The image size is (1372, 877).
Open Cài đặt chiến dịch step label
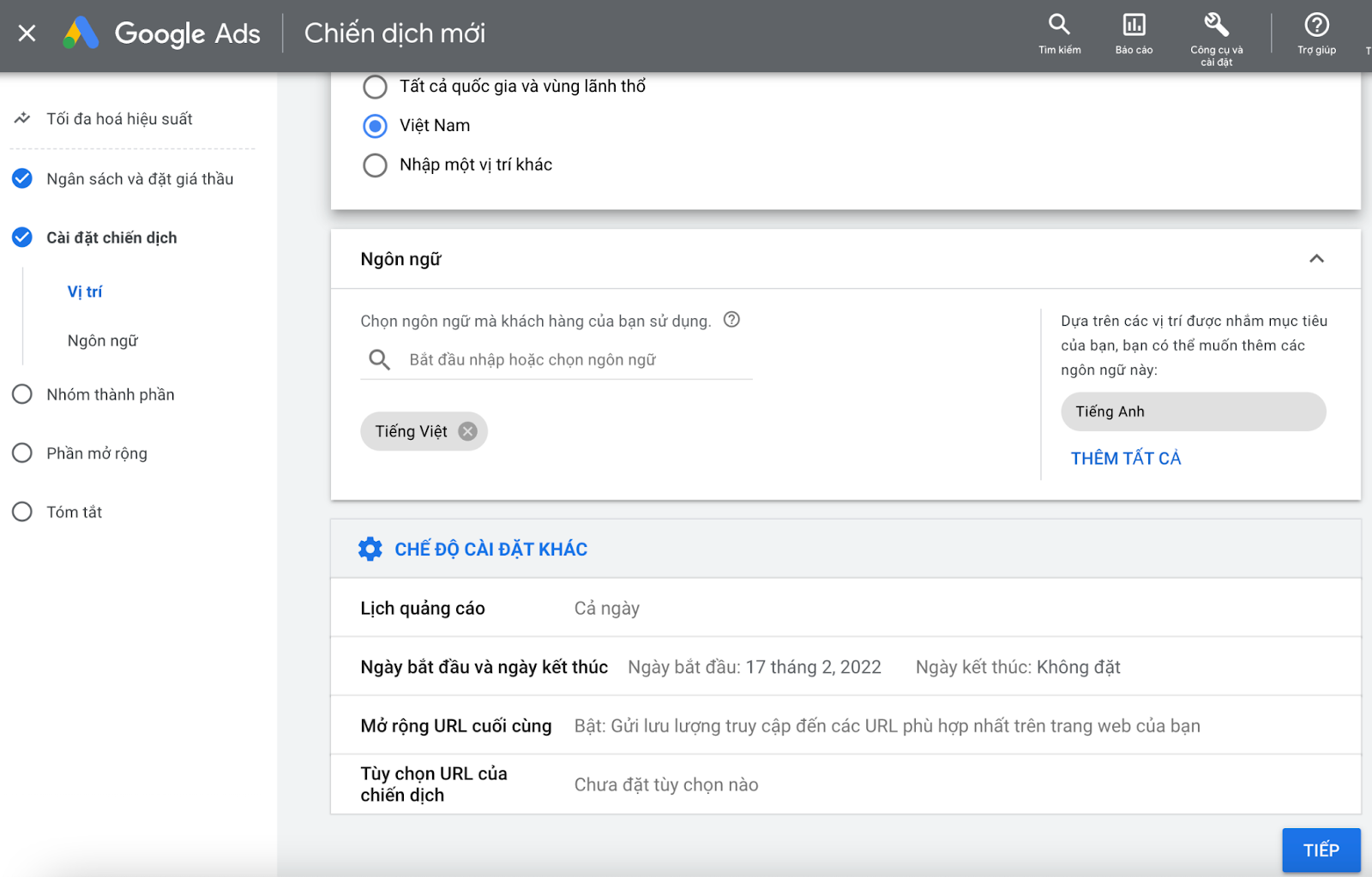111,237
